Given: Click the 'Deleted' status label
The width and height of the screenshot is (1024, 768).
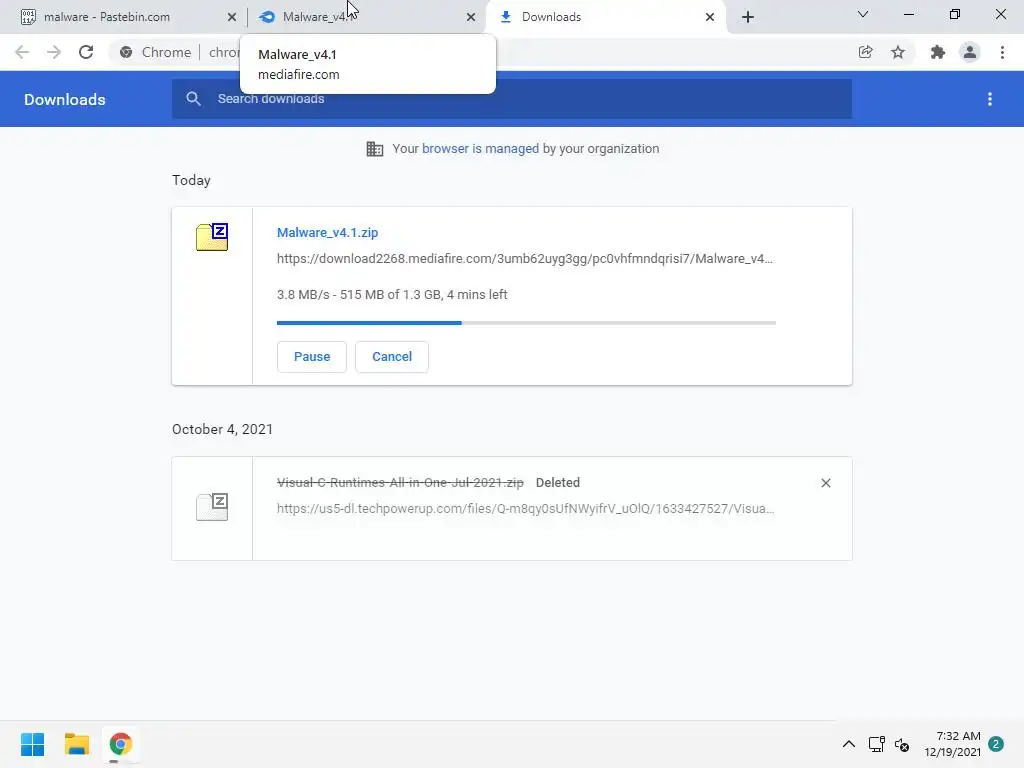Looking at the screenshot, I should coord(558,483).
